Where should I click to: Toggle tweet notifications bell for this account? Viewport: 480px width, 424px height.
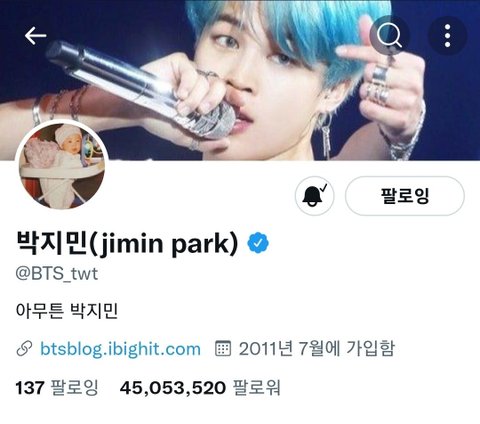pos(314,196)
